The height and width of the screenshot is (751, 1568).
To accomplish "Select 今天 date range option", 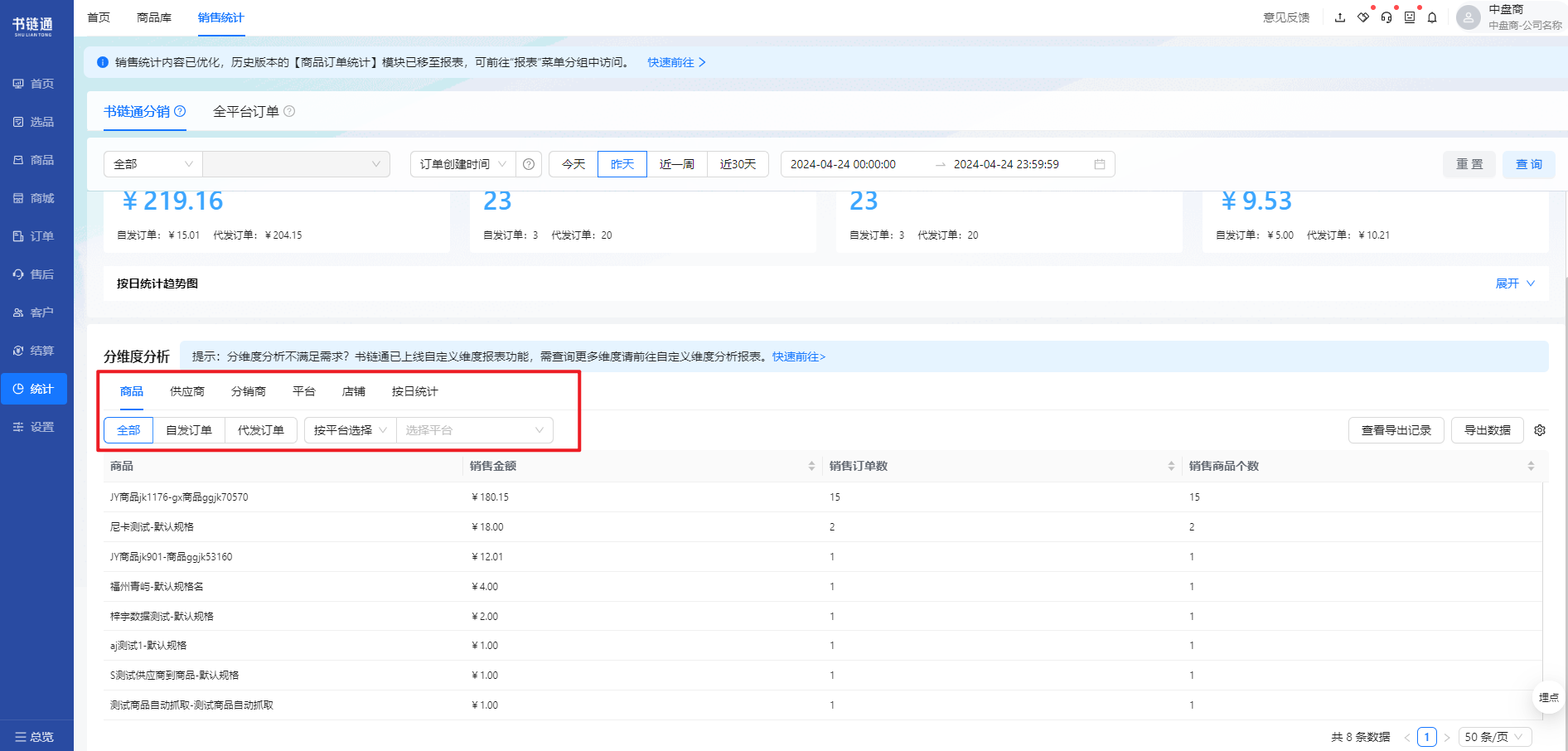I will (573, 164).
